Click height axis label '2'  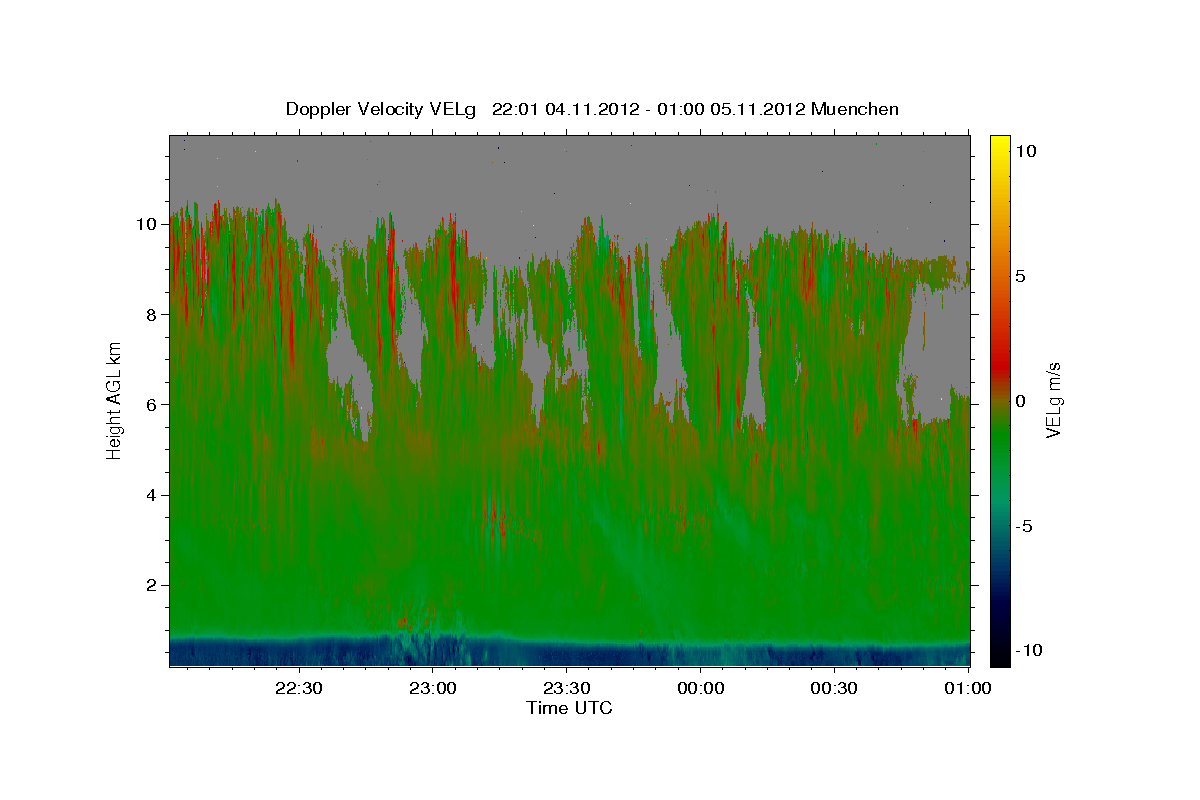tap(152, 585)
